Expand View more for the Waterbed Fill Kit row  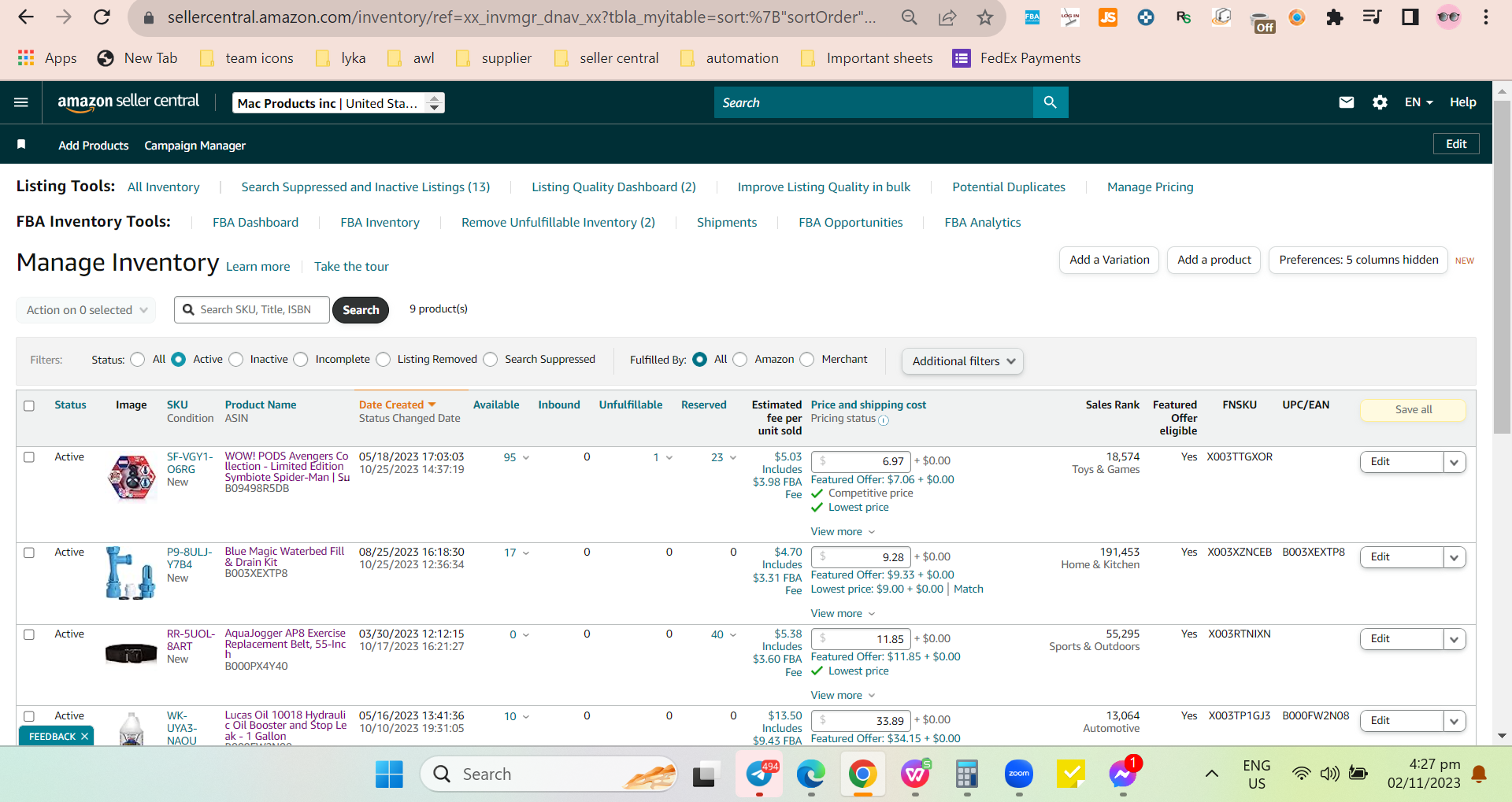click(843, 613)
